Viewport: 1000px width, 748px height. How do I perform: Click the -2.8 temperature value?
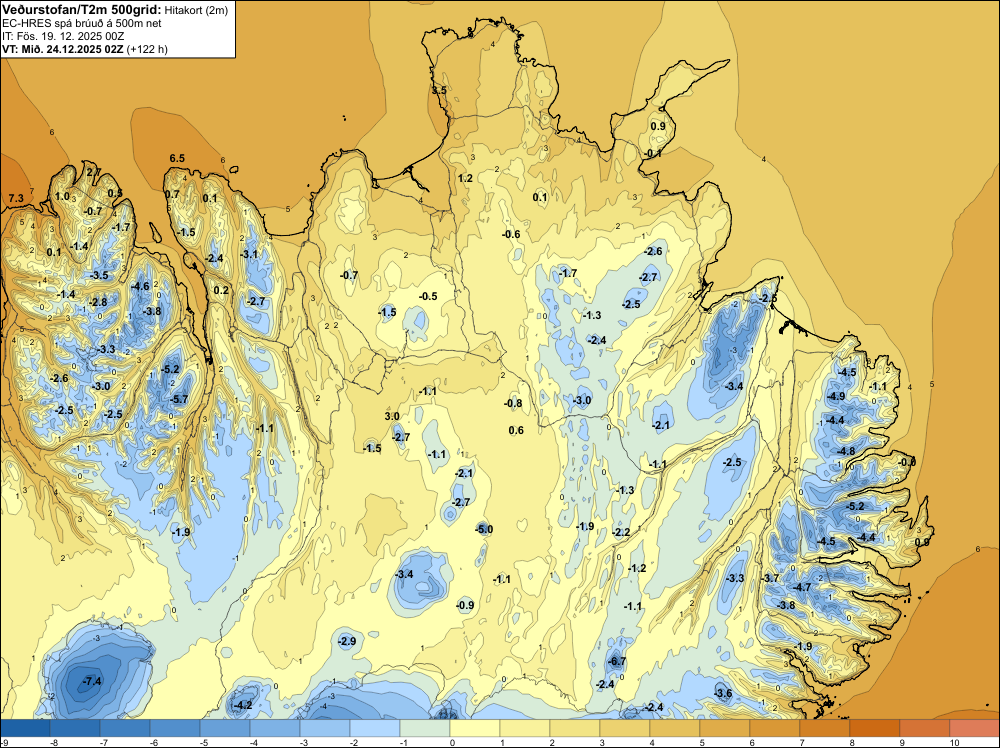(98, 302)
